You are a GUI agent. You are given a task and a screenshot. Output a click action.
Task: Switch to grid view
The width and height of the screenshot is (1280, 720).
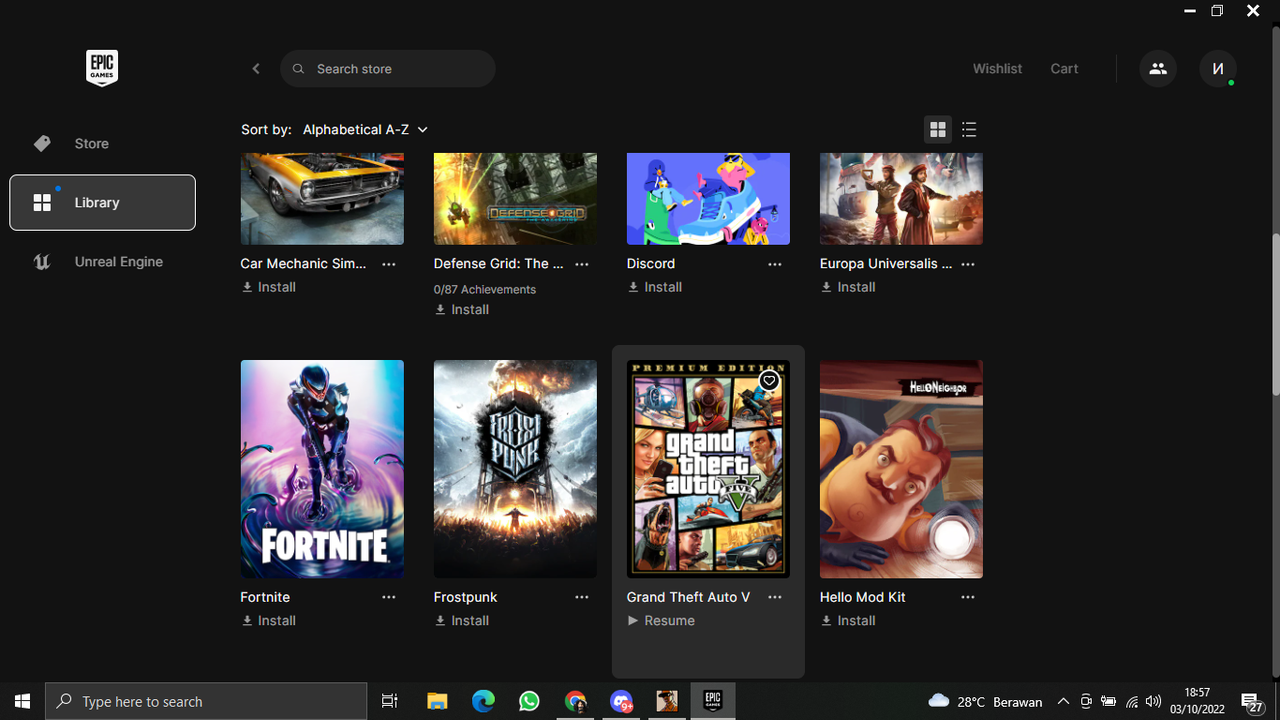pyautogui.click(x=938, y=130)
